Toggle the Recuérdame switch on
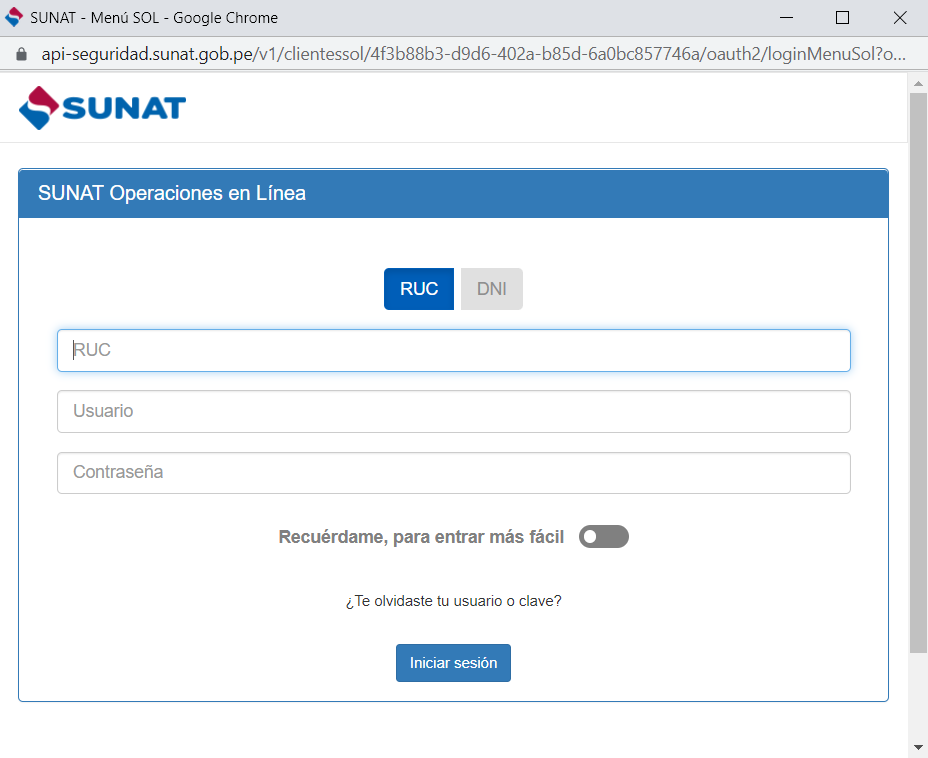 tap(604, 537)
